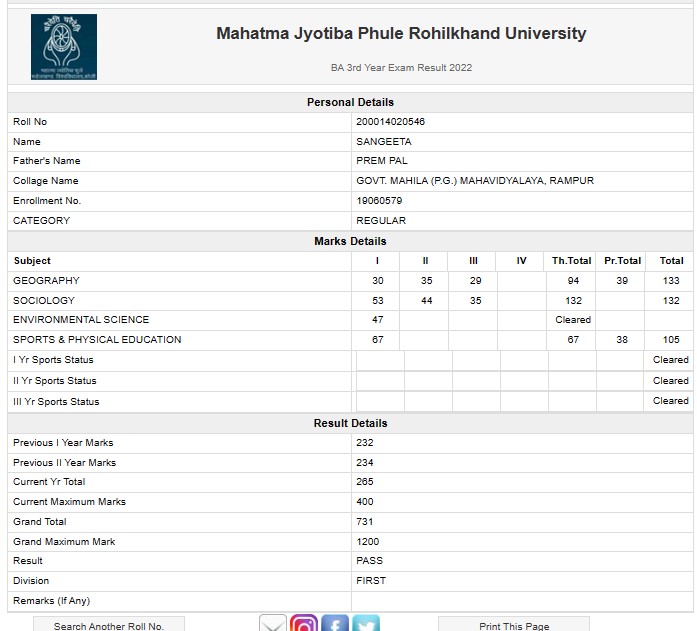Select Sociology paper I marks 53
This screenshot has width=697, height=631.
point(377,300)
